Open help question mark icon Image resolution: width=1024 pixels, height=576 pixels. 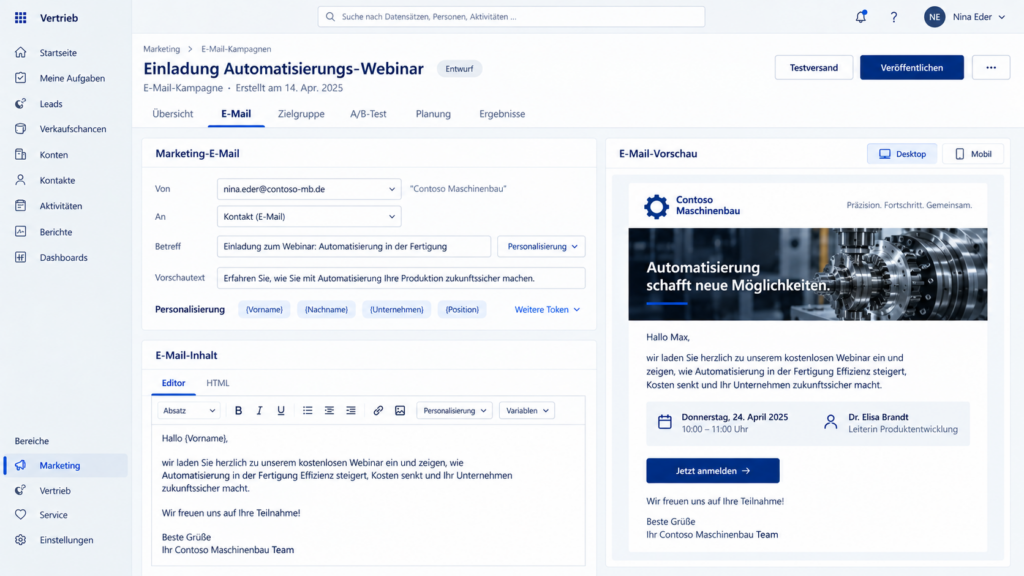(893, 17)
